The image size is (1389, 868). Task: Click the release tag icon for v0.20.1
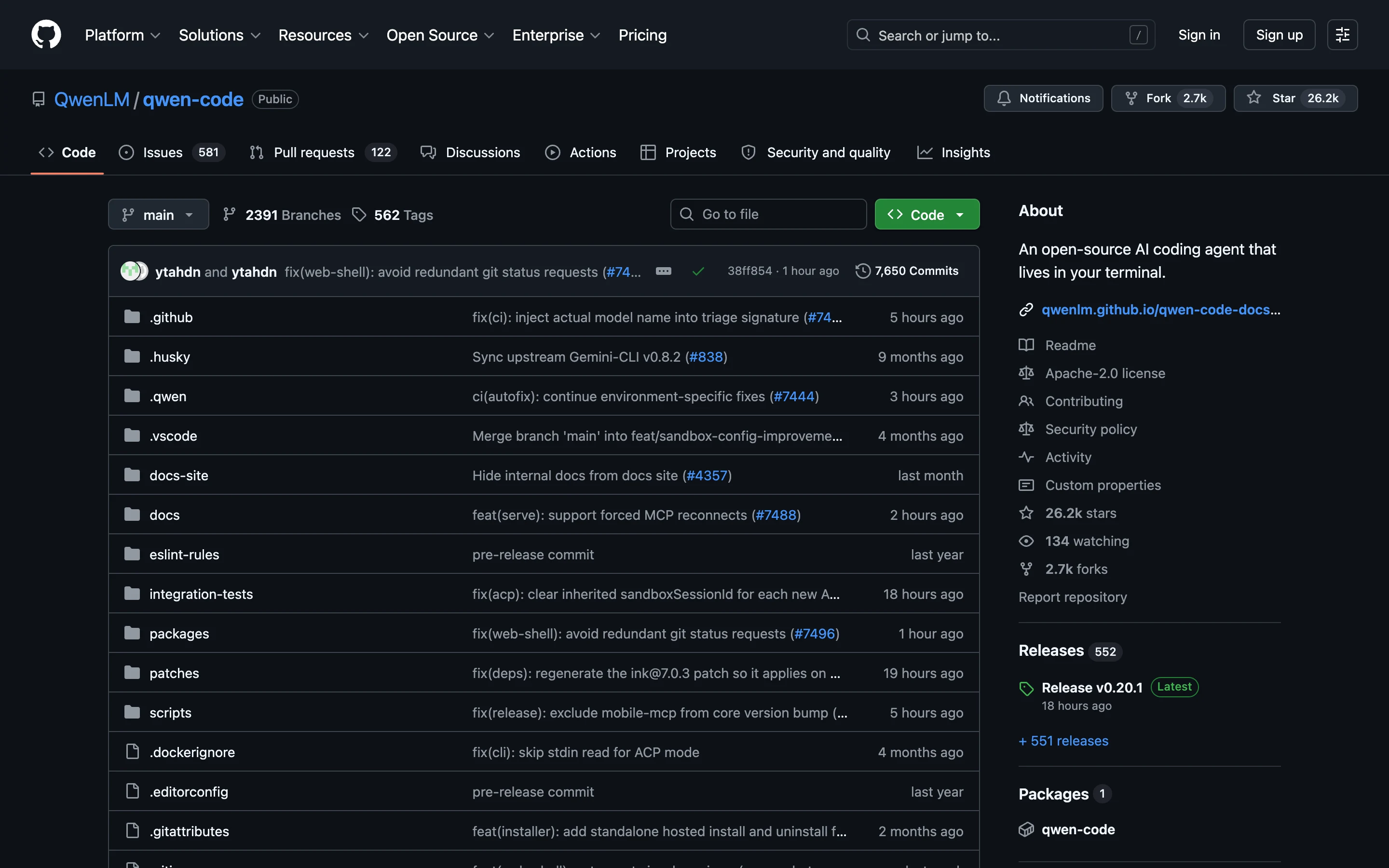coord(1026,688)
